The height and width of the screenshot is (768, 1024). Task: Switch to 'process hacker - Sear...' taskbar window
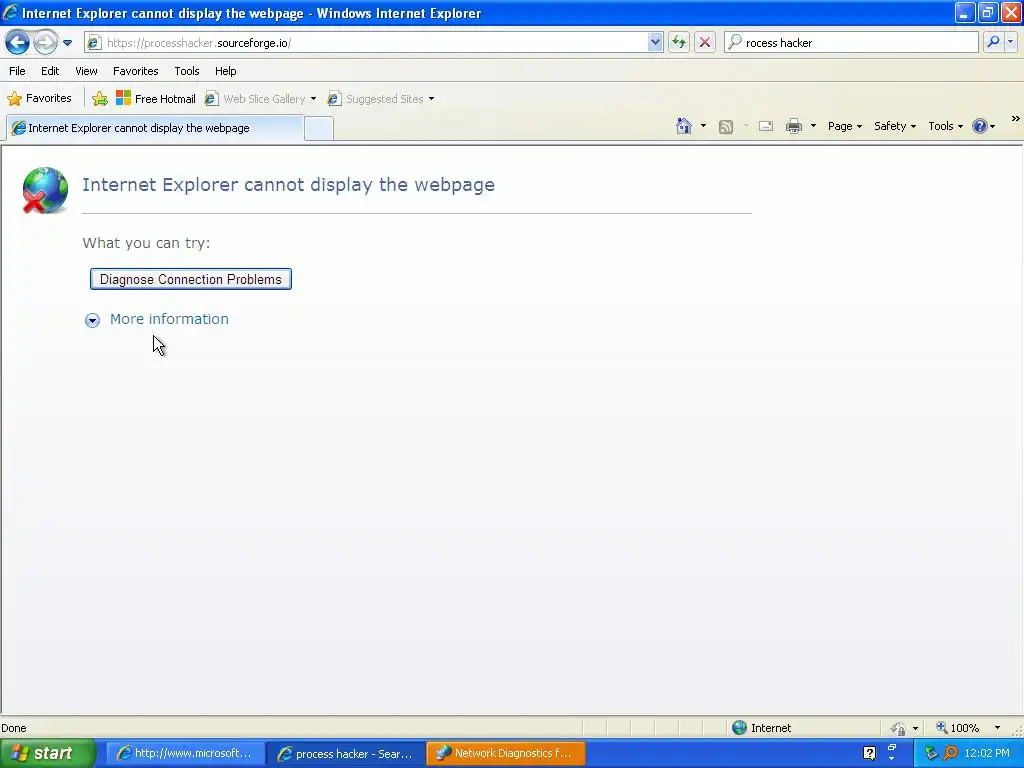click(x=345, y=754)
